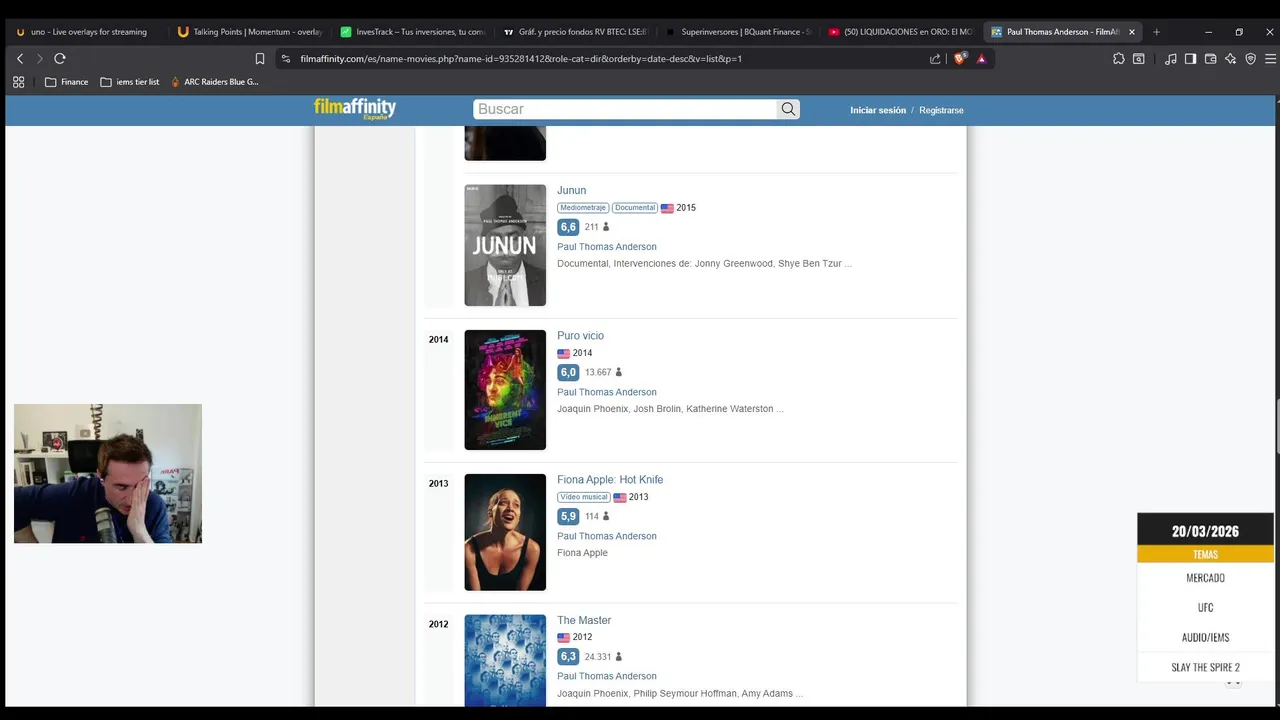The height and width of the screenshot is (720, 1280).
Task: Click the 6,6 rating badge for Junun
Action: [568, 227]
